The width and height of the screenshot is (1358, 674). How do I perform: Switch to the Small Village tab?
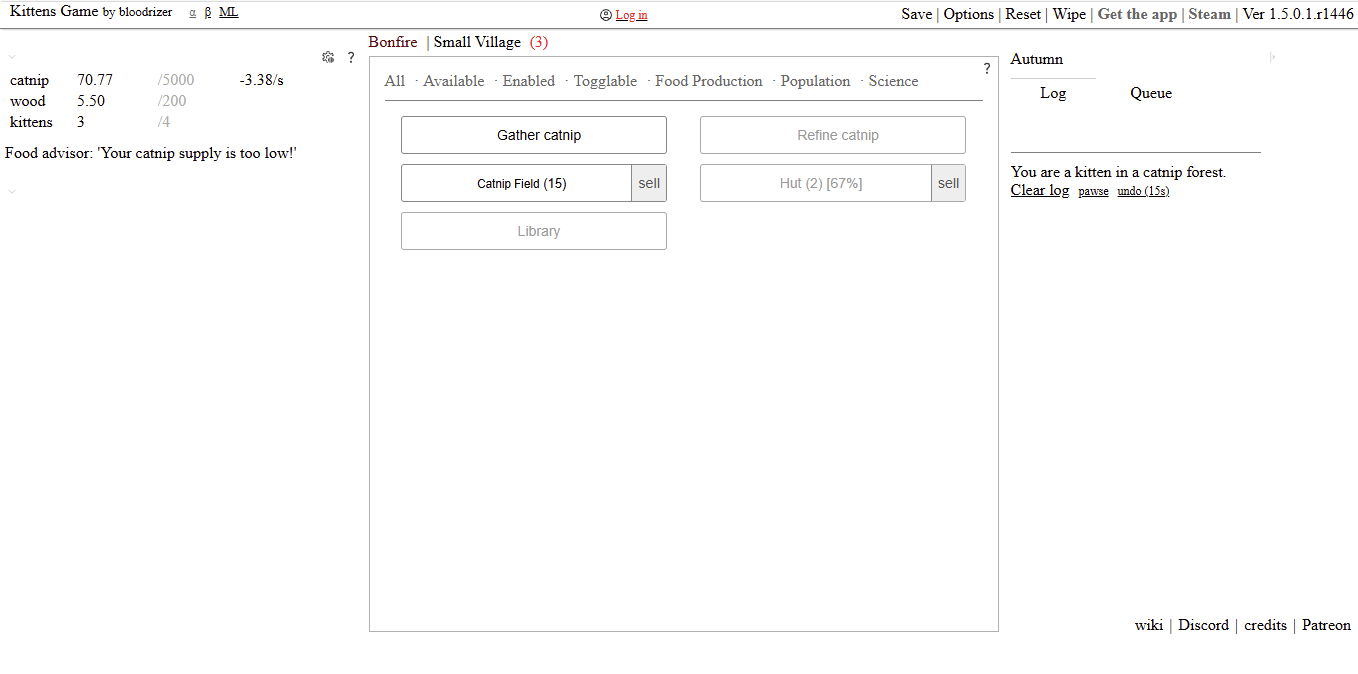click(477, 42)
